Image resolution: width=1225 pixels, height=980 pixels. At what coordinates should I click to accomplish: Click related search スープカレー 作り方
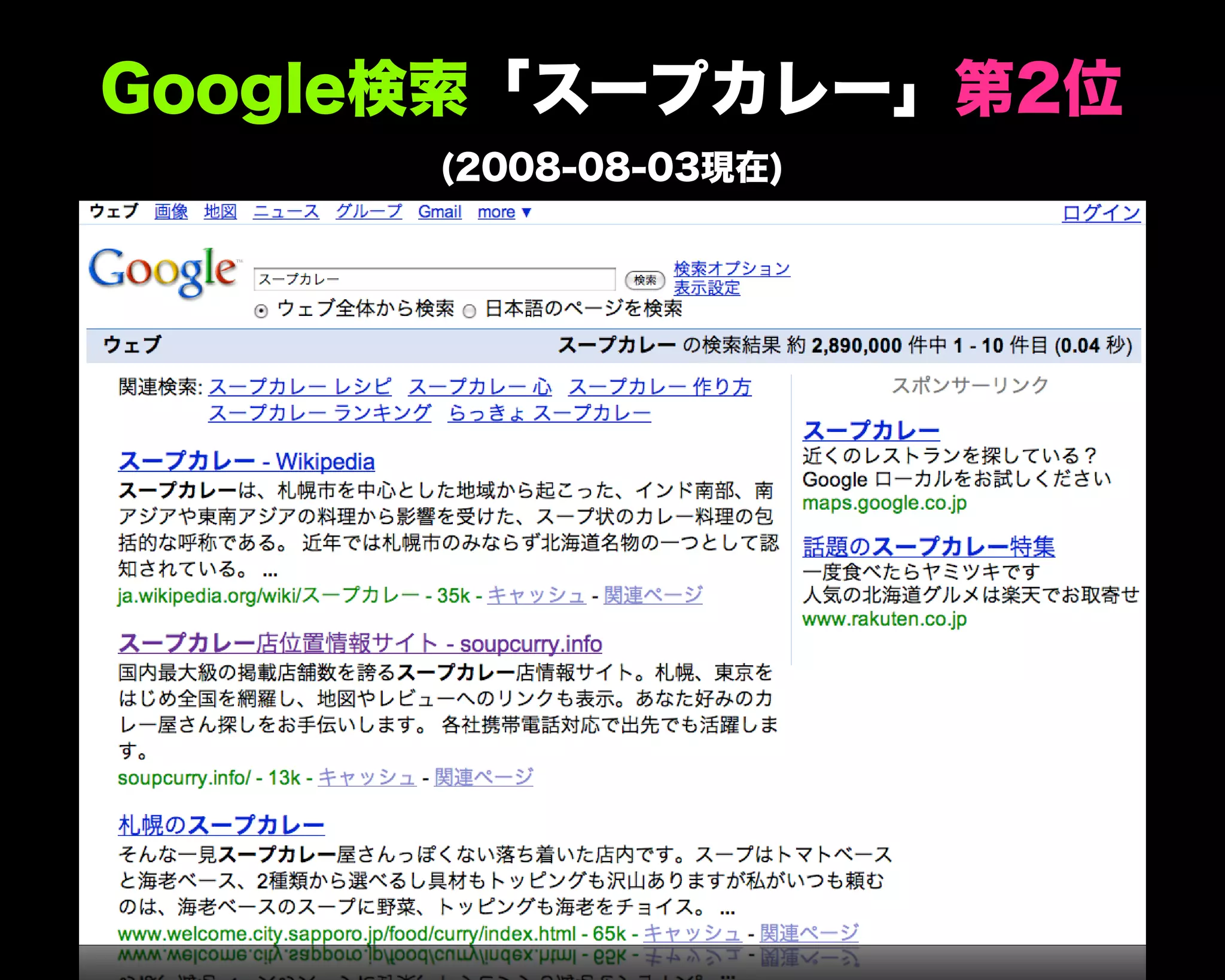(x=660, y=386)
